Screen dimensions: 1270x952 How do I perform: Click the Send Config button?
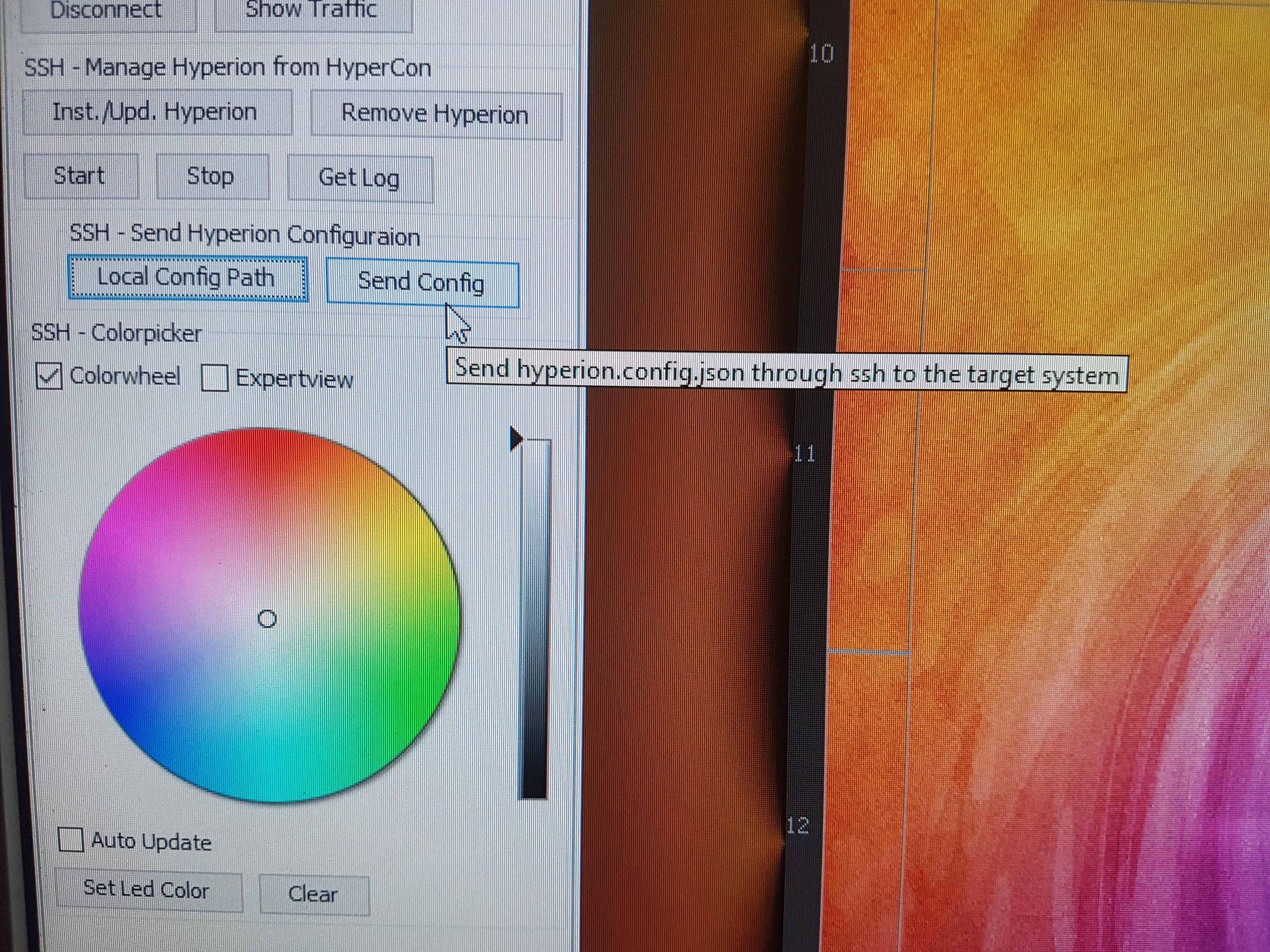[x=421, y=283]
